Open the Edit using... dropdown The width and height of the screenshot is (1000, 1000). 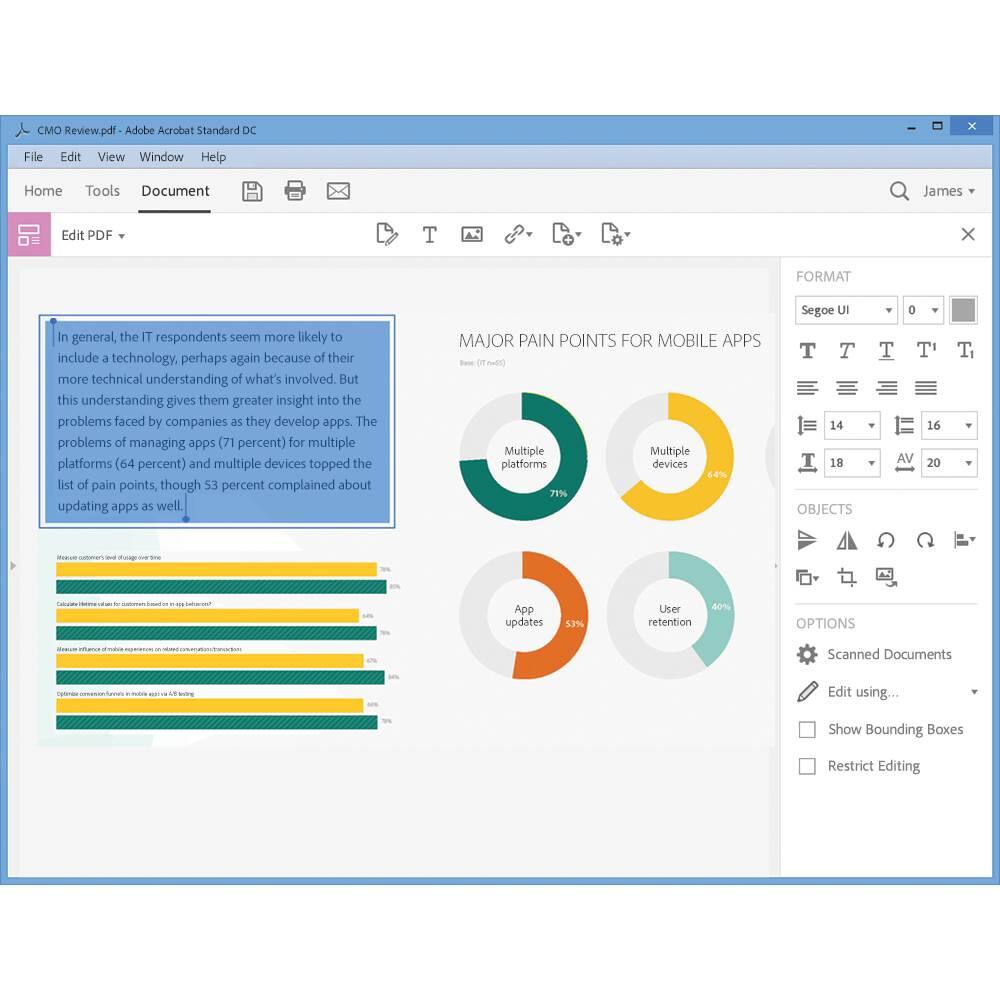pyautogui.click(x=973, y=692)
